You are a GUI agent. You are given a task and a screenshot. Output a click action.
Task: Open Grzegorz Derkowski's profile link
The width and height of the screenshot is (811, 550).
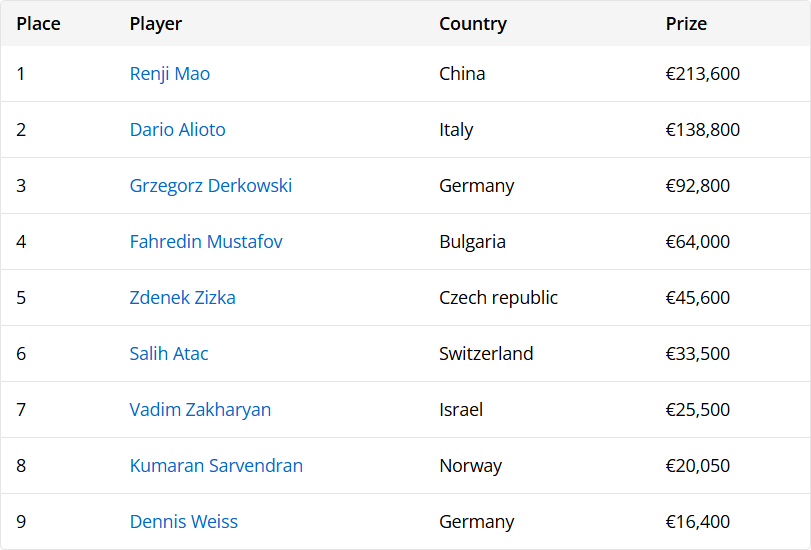pyautogui.click(x=211, y=186)
